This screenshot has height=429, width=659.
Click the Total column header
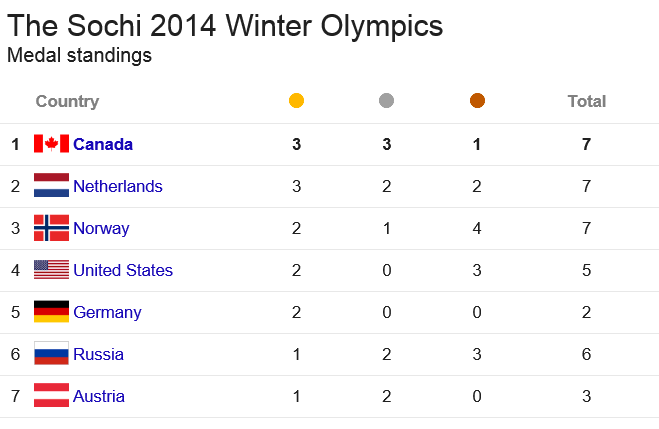point(587,101)
